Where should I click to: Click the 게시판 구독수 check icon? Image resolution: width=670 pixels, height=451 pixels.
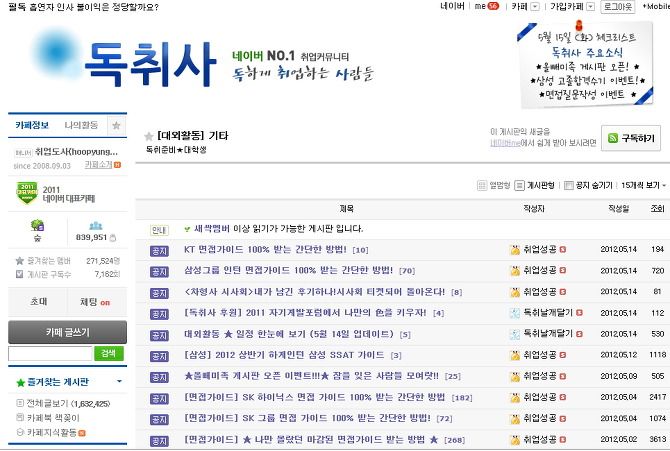tap(19, 274)
